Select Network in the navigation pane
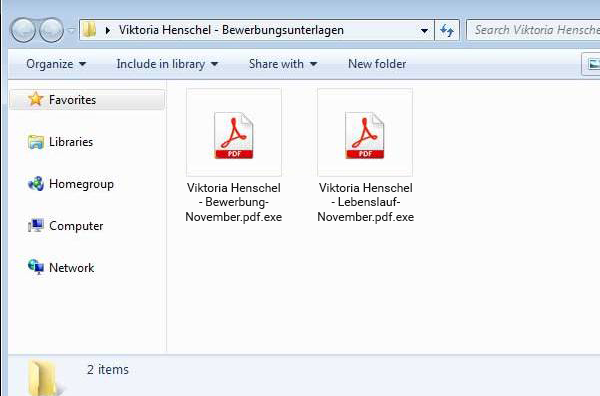This screenshot has height=396, width=600. pyautogui.click(x=72, y=268)
